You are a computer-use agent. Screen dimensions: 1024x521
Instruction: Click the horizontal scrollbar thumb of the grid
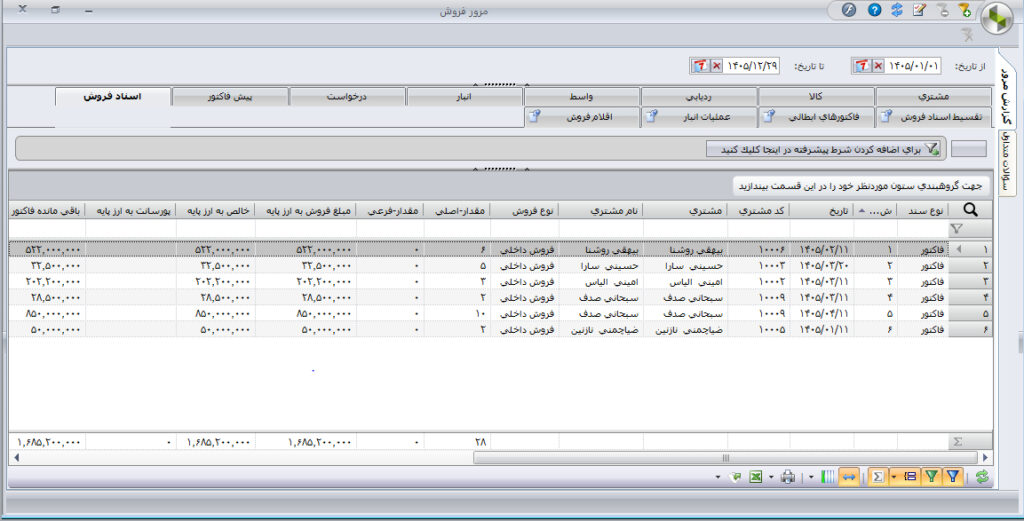click(725, 458)
